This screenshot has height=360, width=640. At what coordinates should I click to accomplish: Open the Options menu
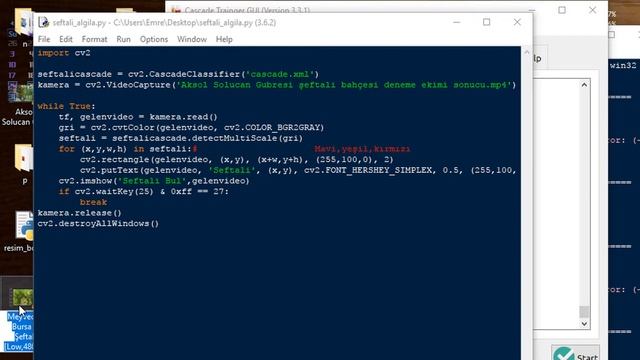coord(154,39)
